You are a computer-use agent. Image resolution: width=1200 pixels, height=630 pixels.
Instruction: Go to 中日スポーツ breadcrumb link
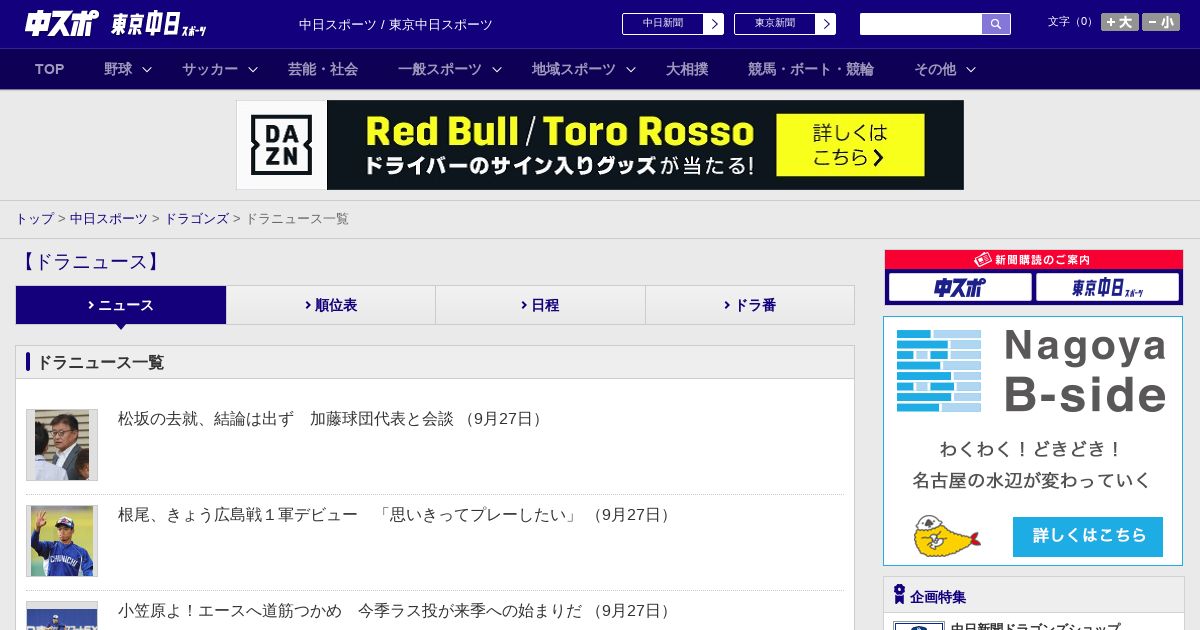click(x=109, y=218)
